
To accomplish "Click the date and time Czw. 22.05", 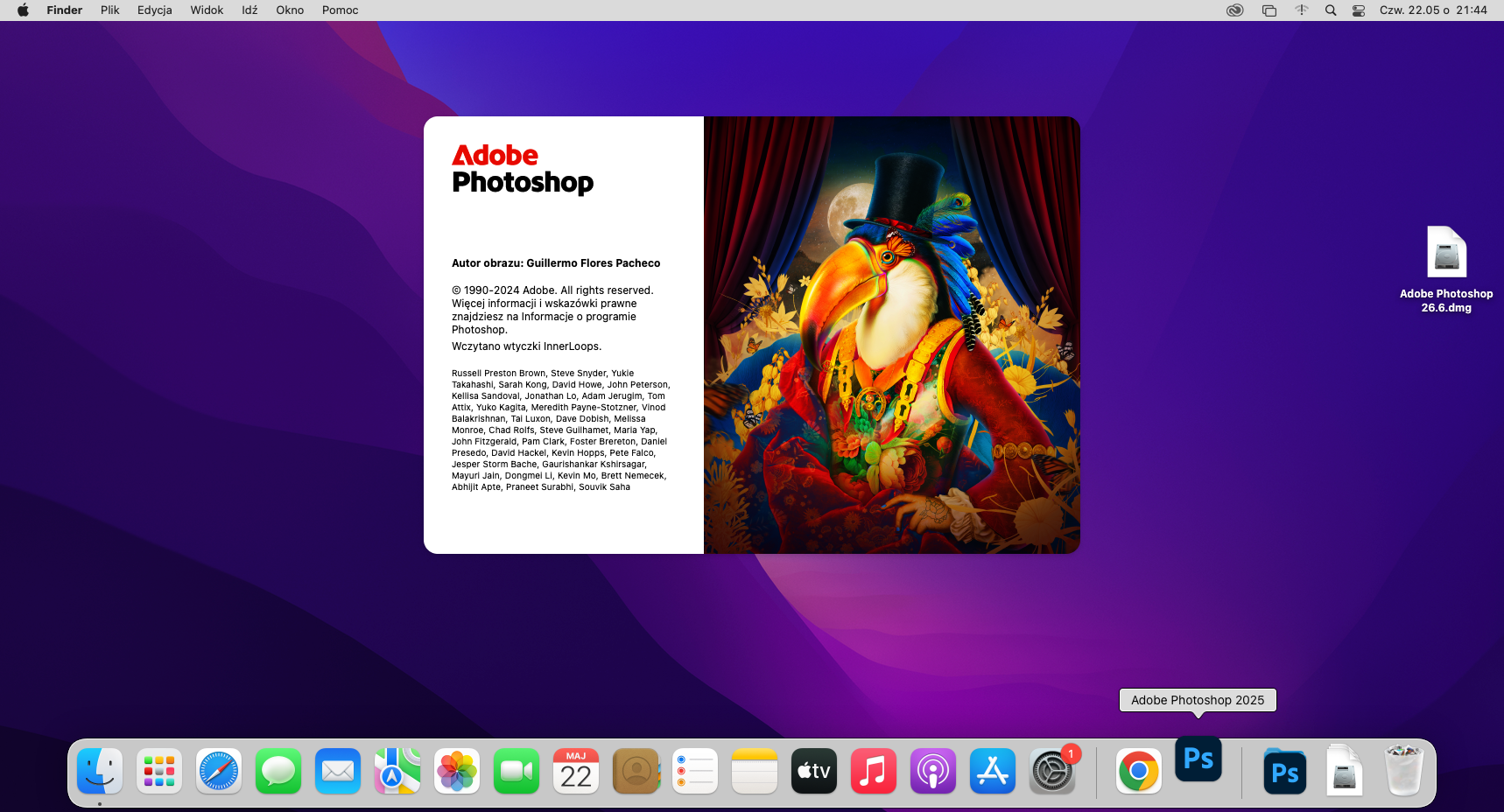I will point(1433,10).
